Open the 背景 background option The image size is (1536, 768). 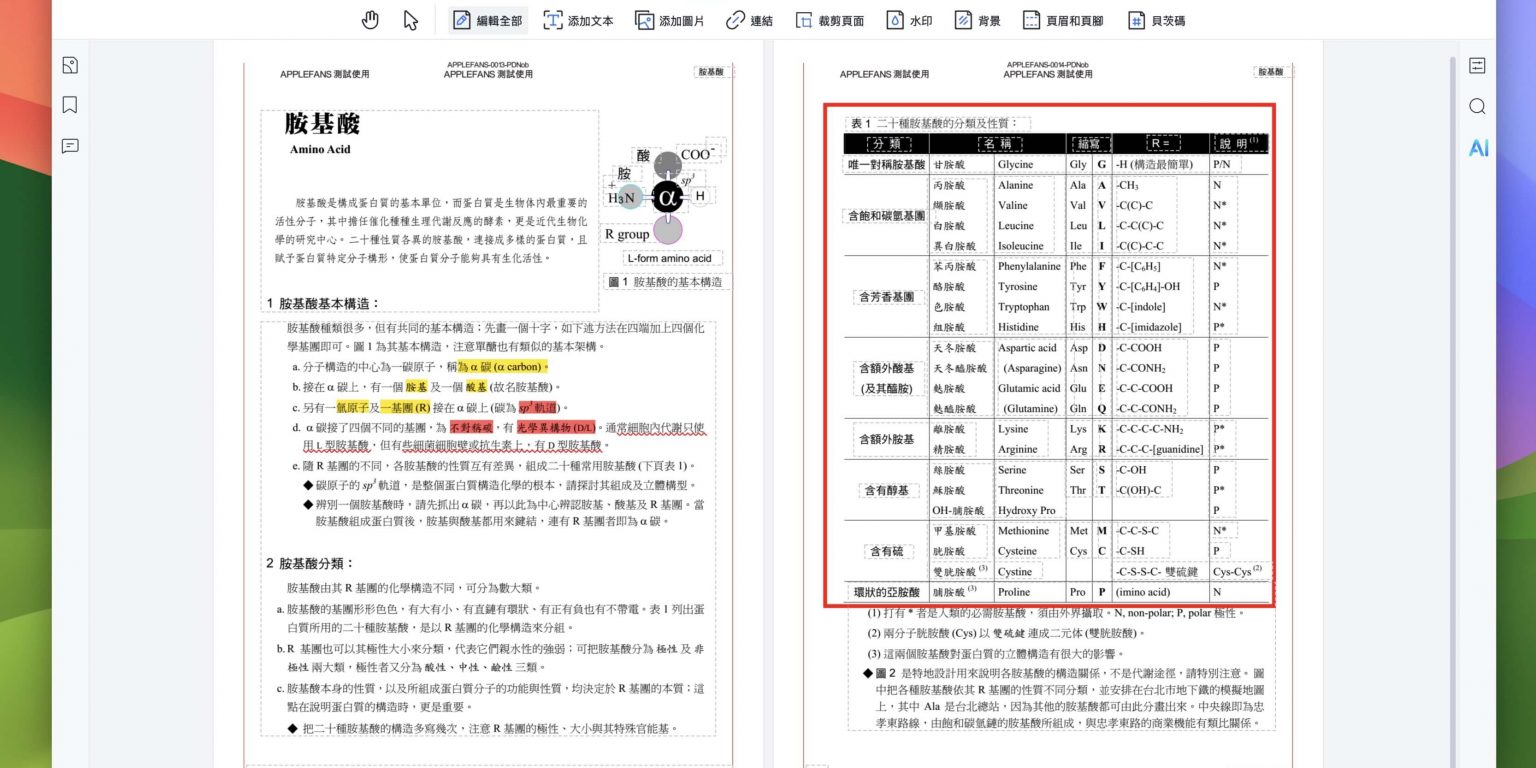pyautogui.click(x=977, y=20)
